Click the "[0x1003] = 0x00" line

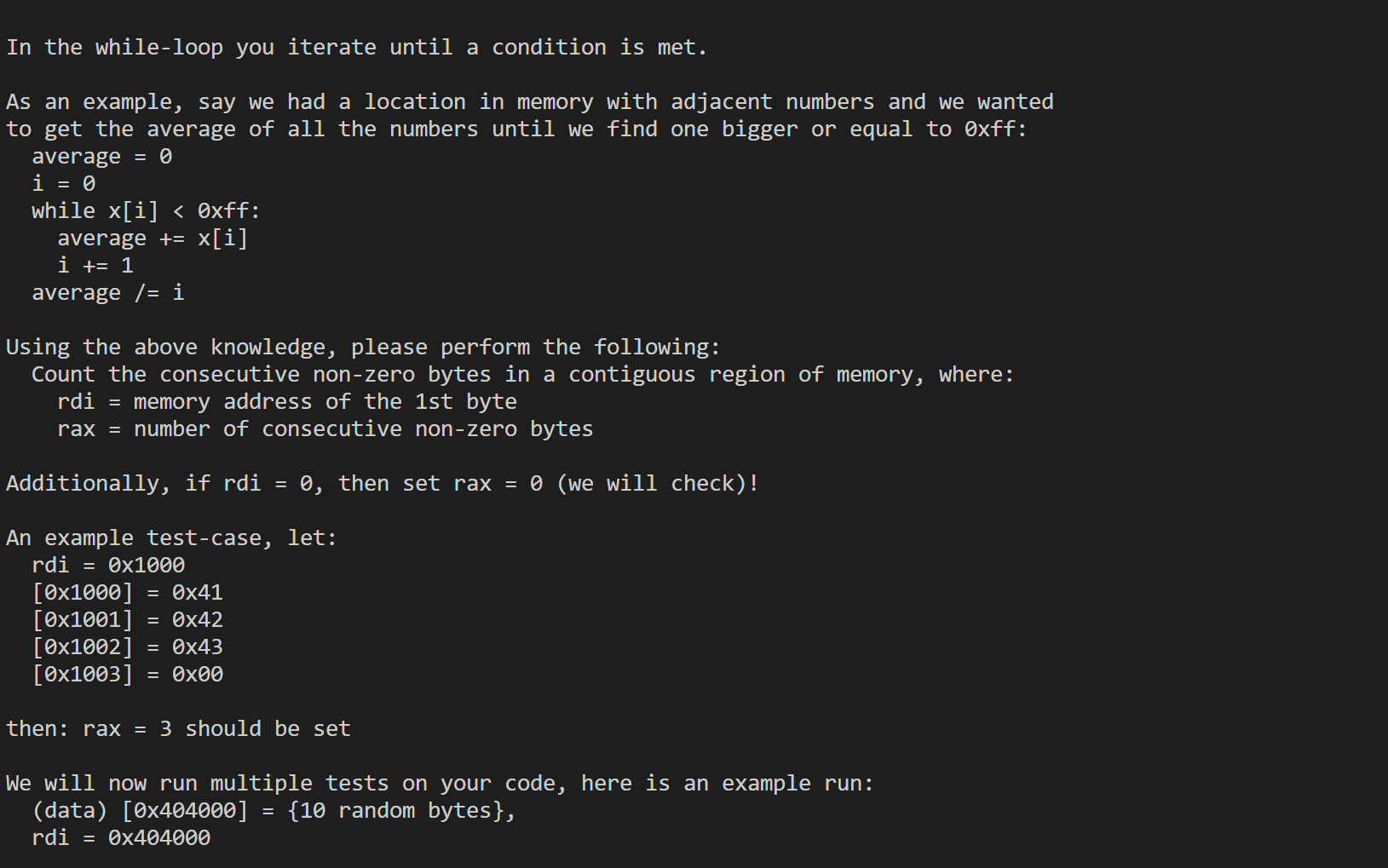click(127, 675)
